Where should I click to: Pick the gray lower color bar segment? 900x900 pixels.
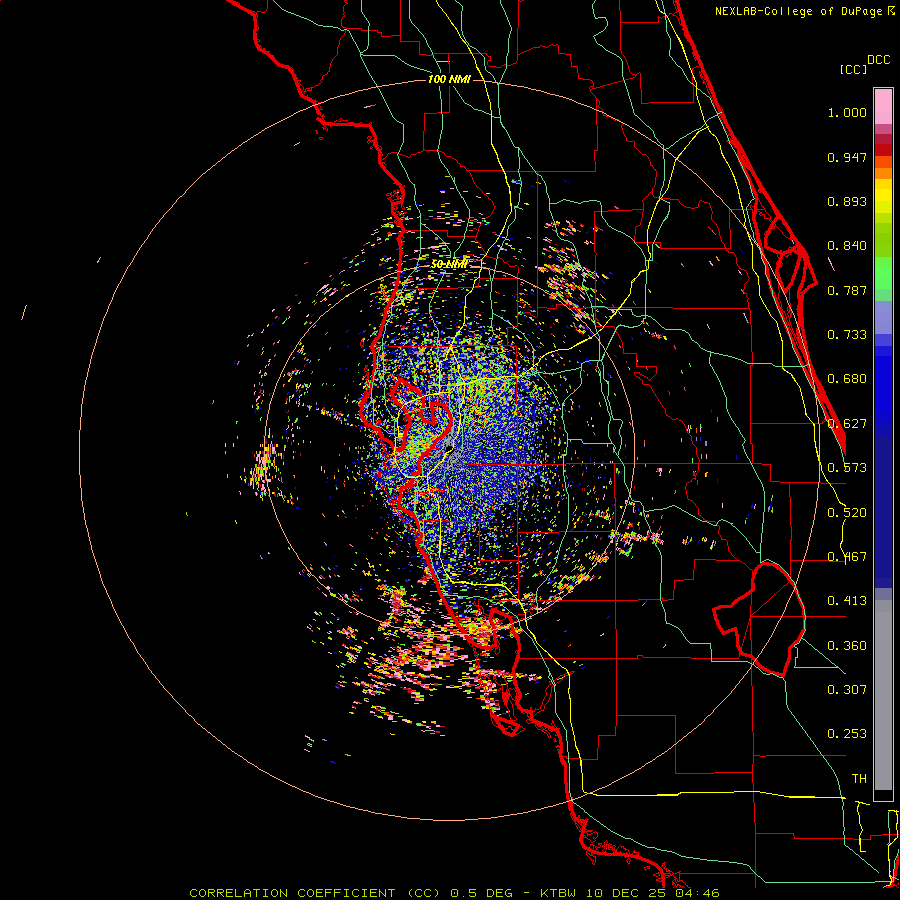coord(883,695)
